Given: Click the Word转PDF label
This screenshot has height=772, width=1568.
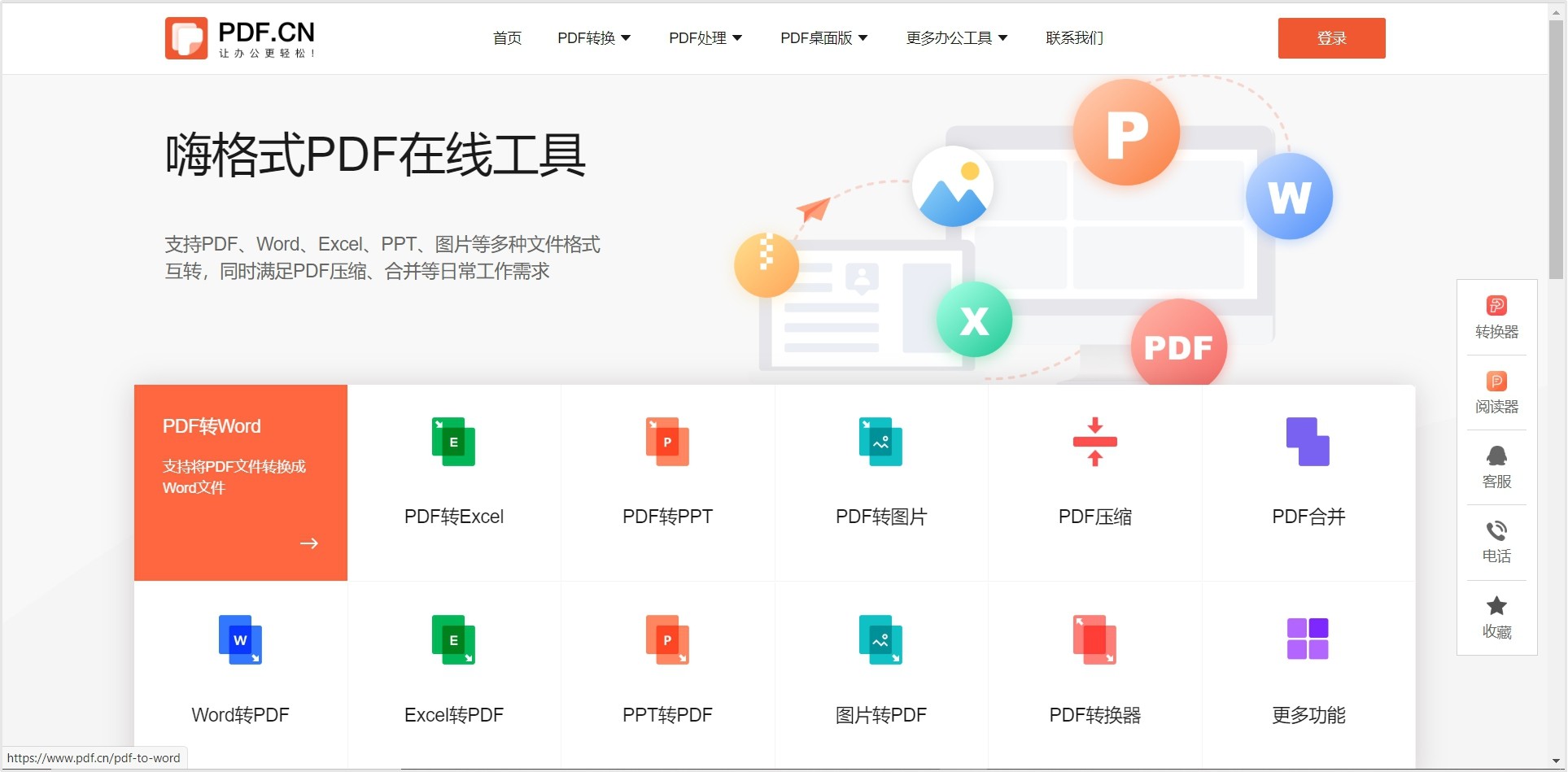Looking at the screenshot, I should click(240, 715).
